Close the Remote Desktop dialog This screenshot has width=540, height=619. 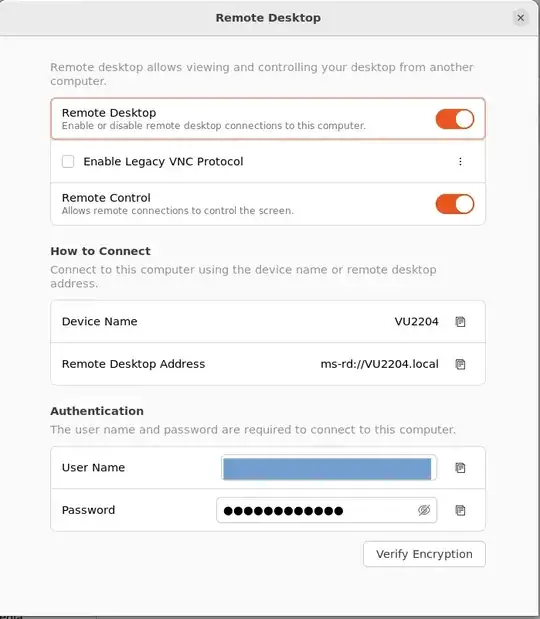click(521, 18)
